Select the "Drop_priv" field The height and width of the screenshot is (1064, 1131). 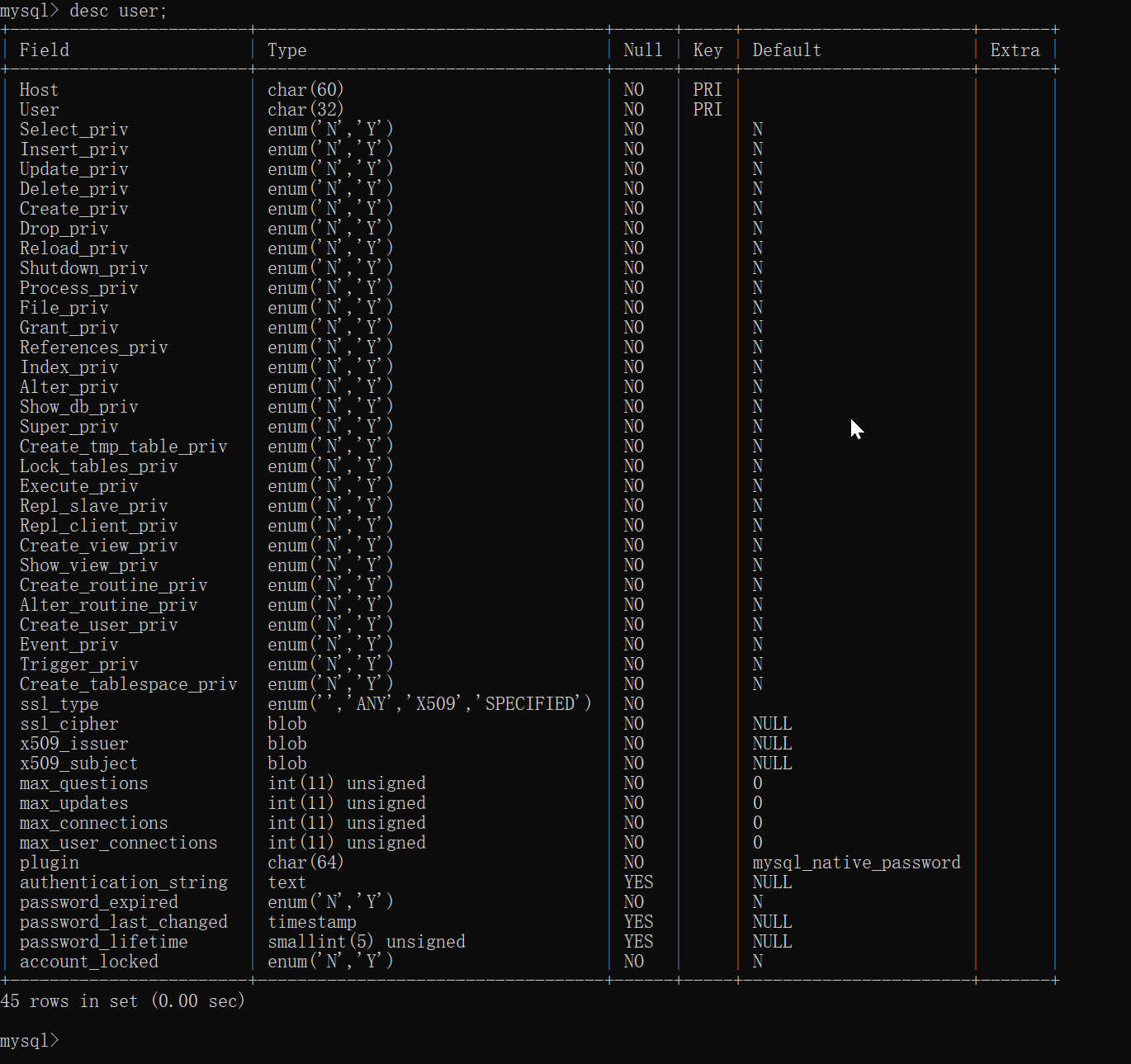(x=64, y=229)
